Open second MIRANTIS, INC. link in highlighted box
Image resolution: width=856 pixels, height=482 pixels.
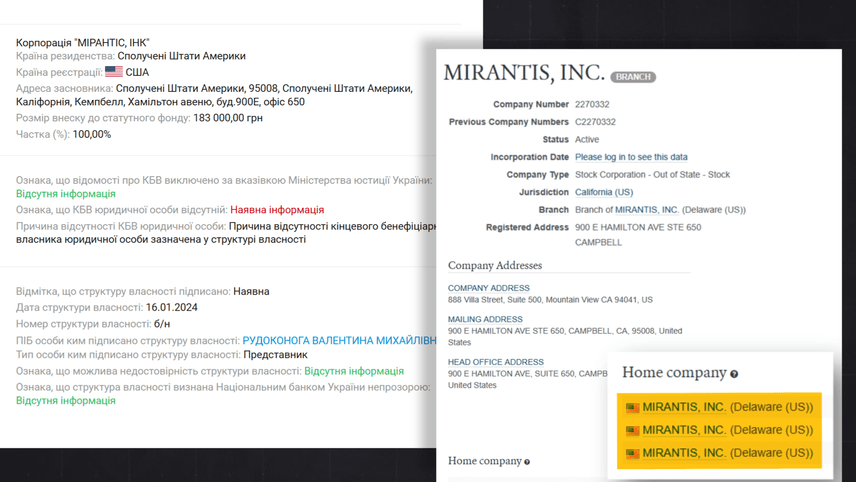[684, 431]
